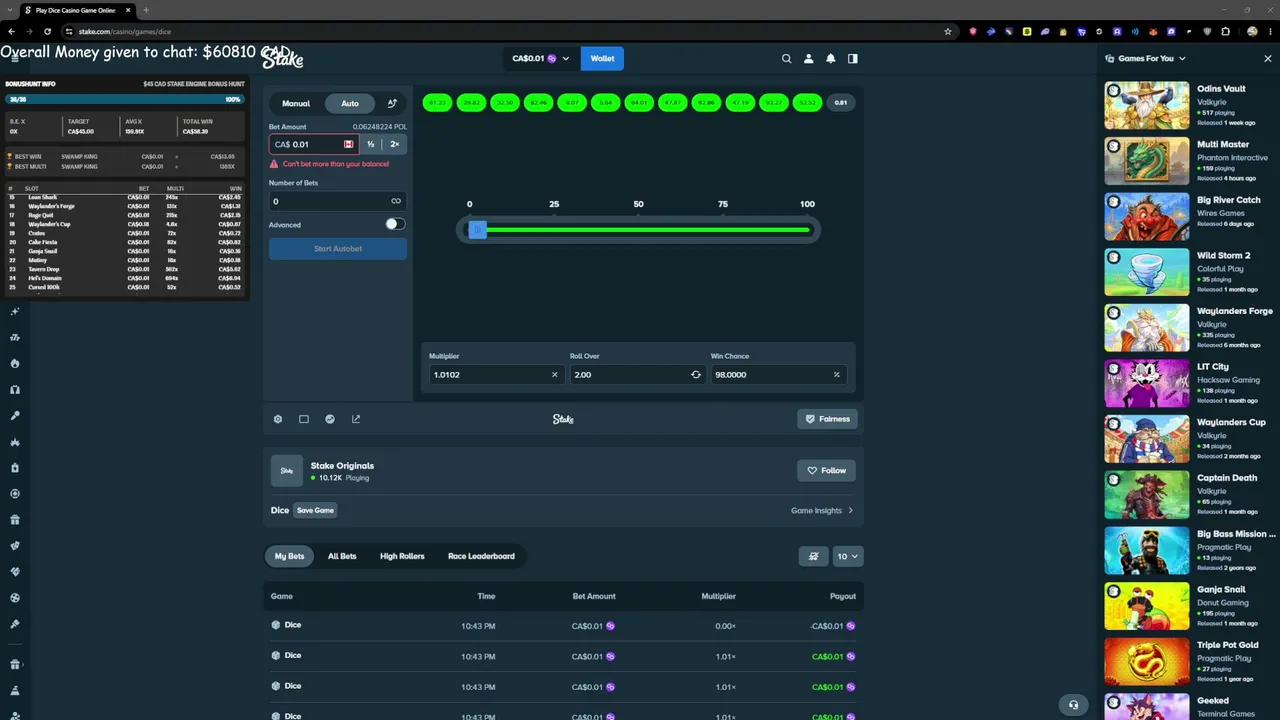Screen dimensions: 1280x720
Task: Open the slots 777 sidebar icon
Action: pos(15,338)
